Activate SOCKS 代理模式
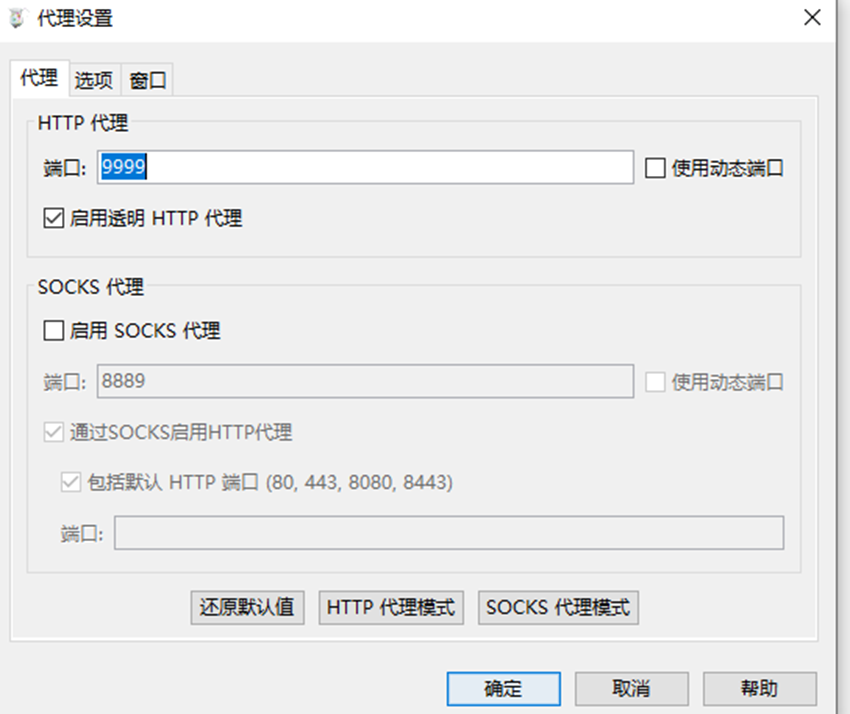The height and width of the screenshot is (714, 850). pos(557,608)
